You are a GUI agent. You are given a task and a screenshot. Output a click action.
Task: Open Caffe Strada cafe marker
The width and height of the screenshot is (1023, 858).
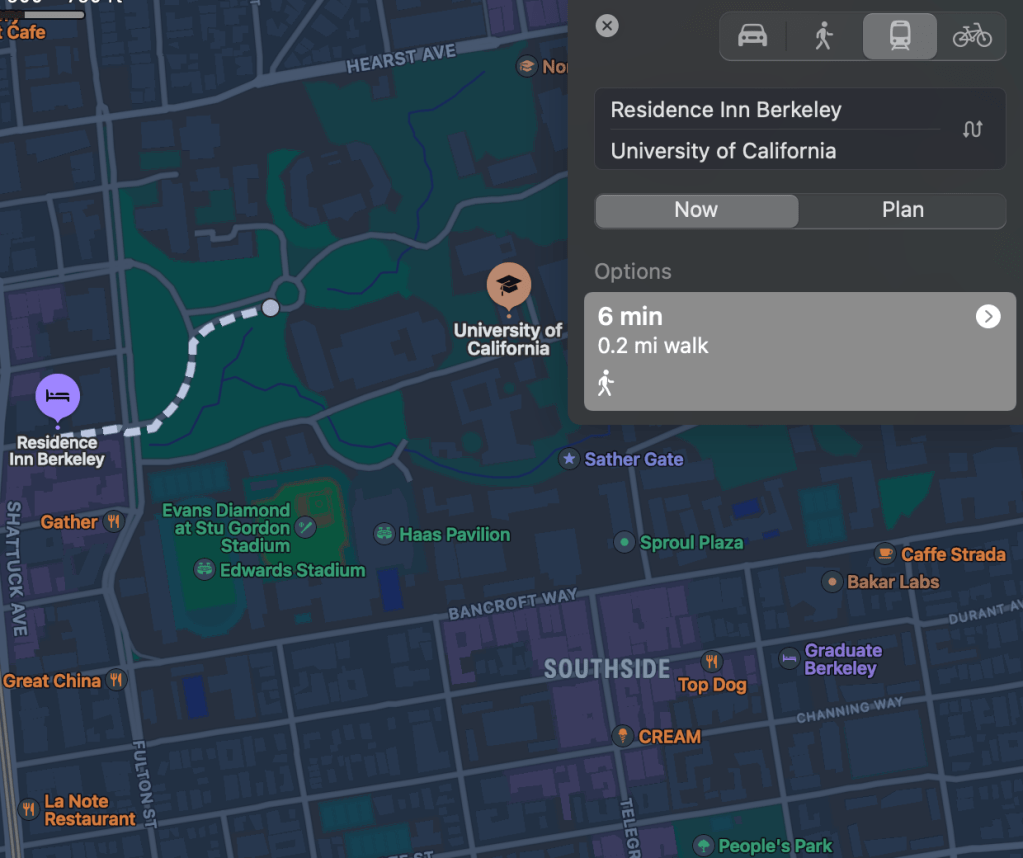885,553
